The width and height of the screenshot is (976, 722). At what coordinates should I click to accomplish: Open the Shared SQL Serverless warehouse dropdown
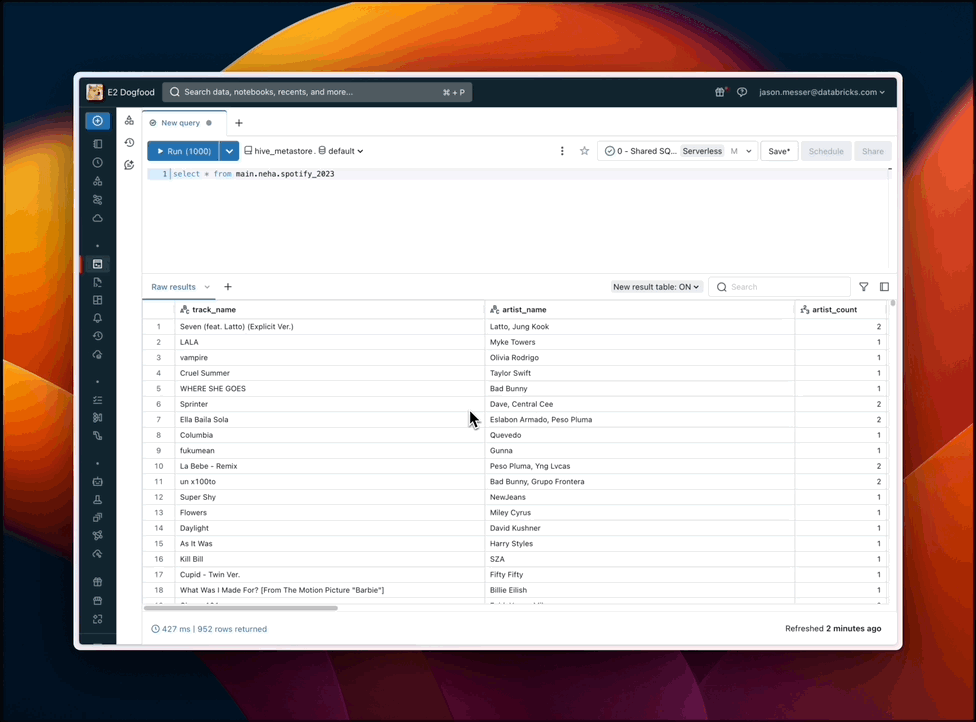pos(677,151)
